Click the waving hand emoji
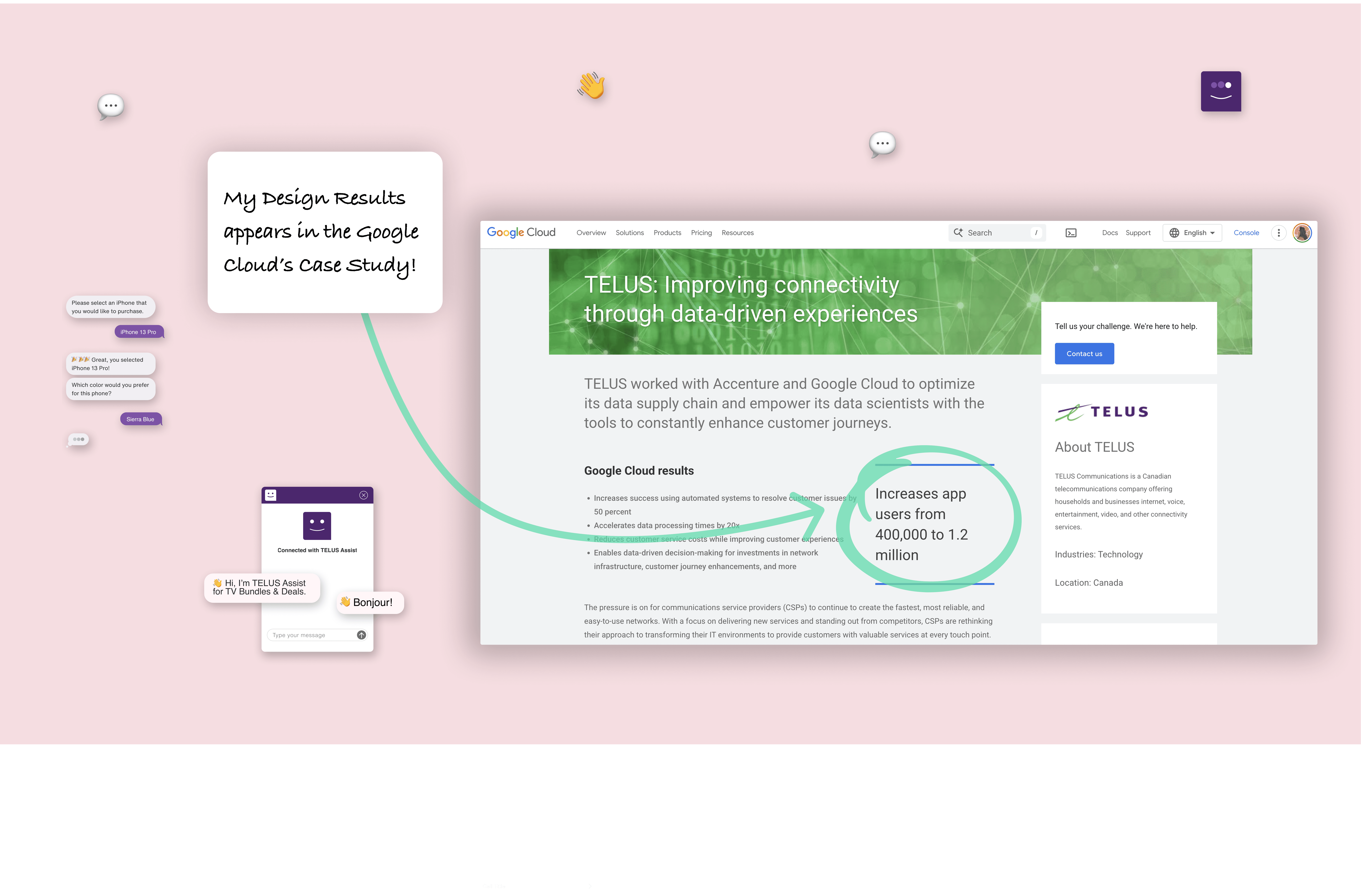Viewport: 1361px width, 896px height. click(591, 86)
